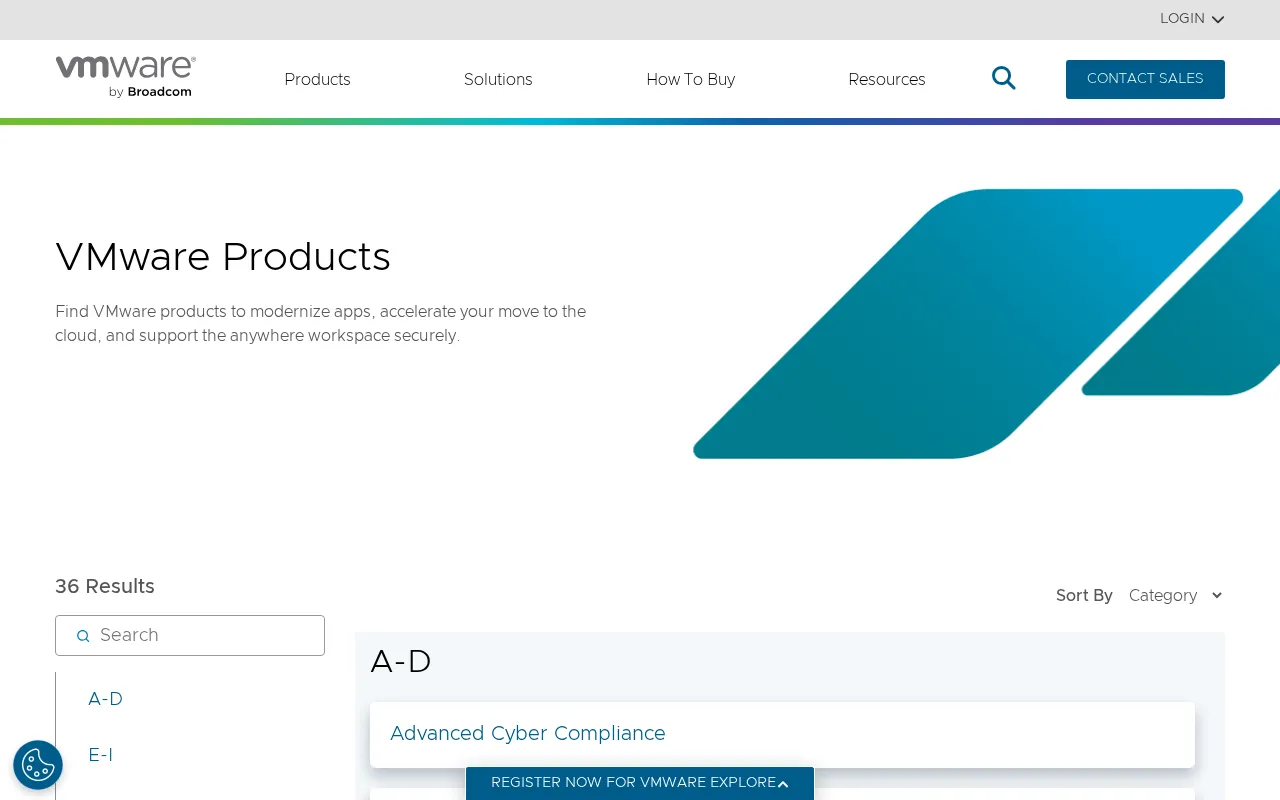Image resolution: width=1280 pixels, height=800 pixels.
Task: Click the magnifier icon inside product search
Action: (83, 636)
